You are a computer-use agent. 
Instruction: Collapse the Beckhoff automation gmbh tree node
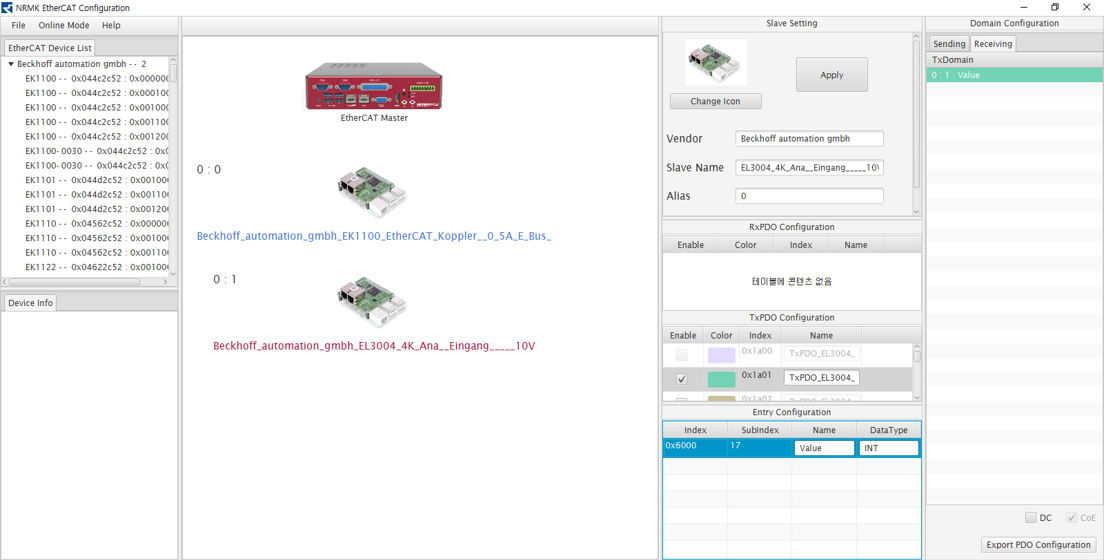click(x=11, y=64)
